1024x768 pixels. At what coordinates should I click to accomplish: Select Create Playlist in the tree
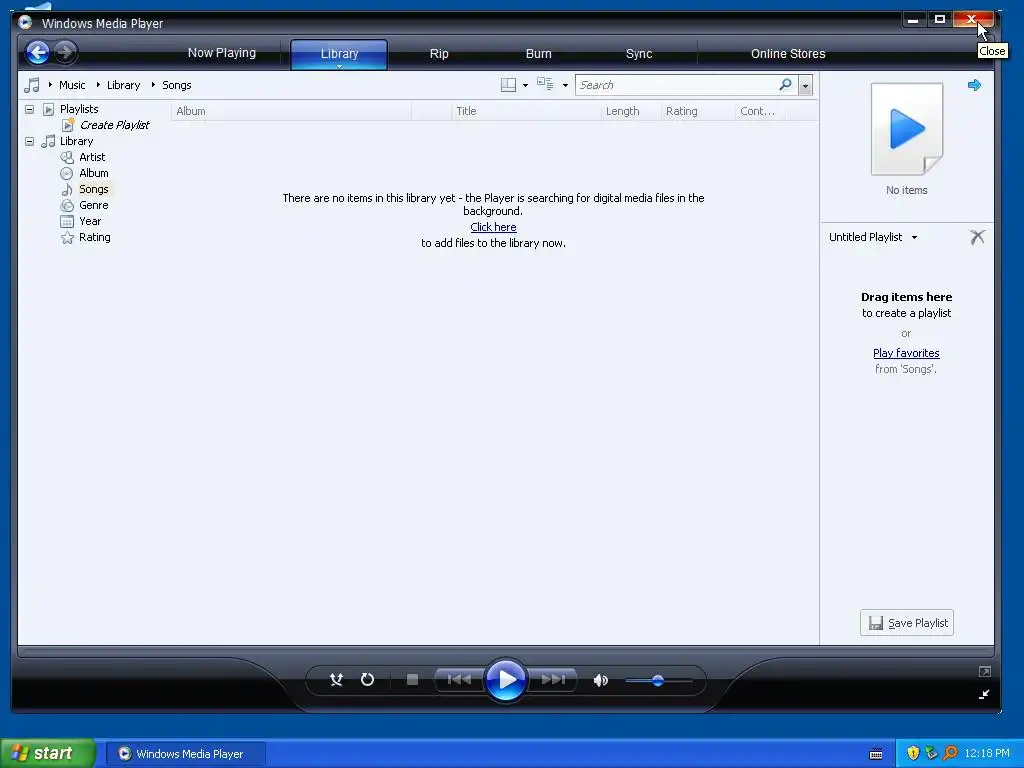114,125
